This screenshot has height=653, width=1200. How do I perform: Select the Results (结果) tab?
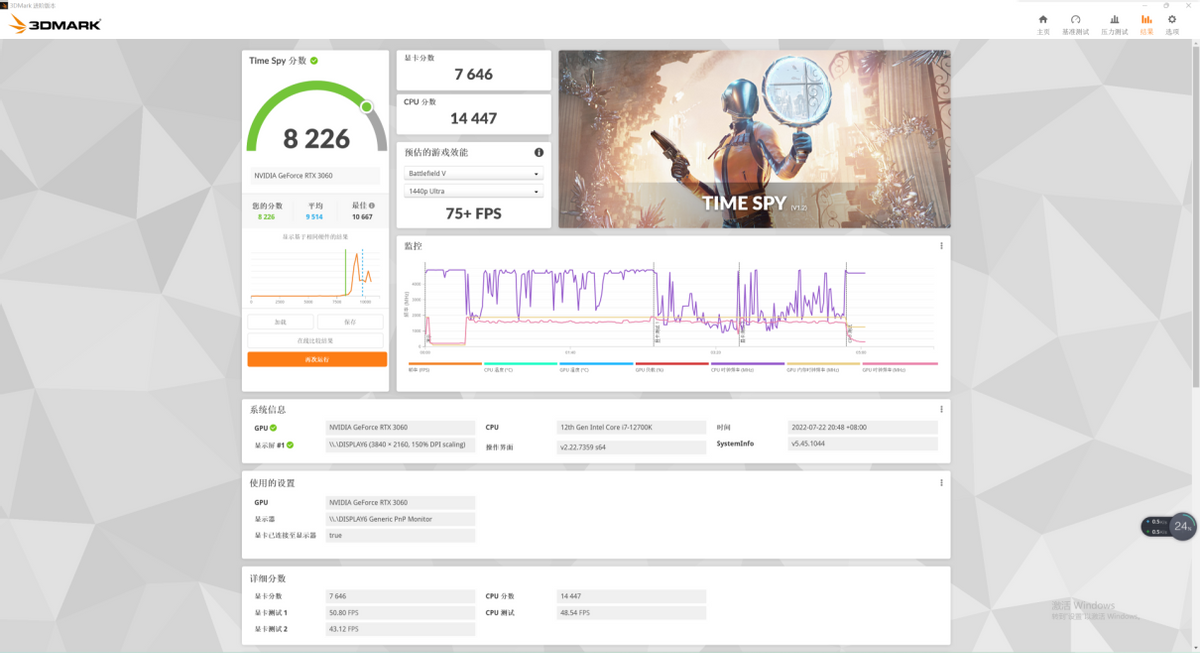click(1146, 24)
